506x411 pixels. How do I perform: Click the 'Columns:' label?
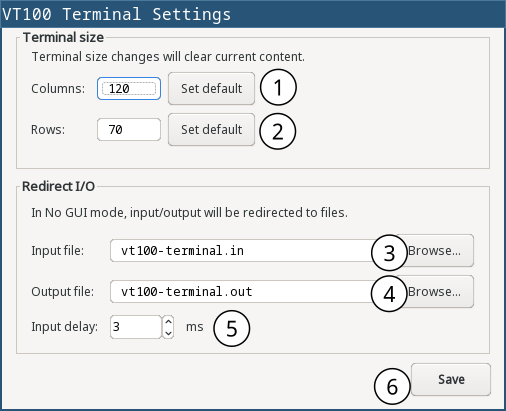pyautogui.click(x=58, y=89)
